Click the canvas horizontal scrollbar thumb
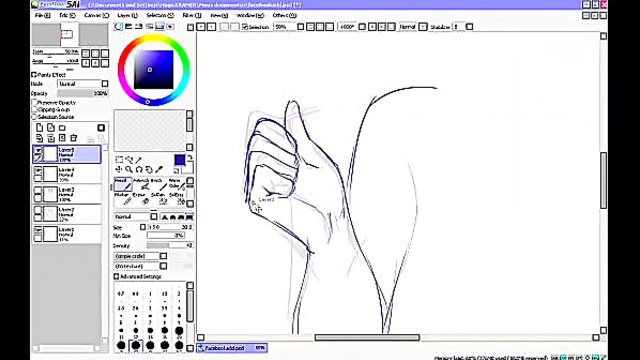 coord(367,338)
